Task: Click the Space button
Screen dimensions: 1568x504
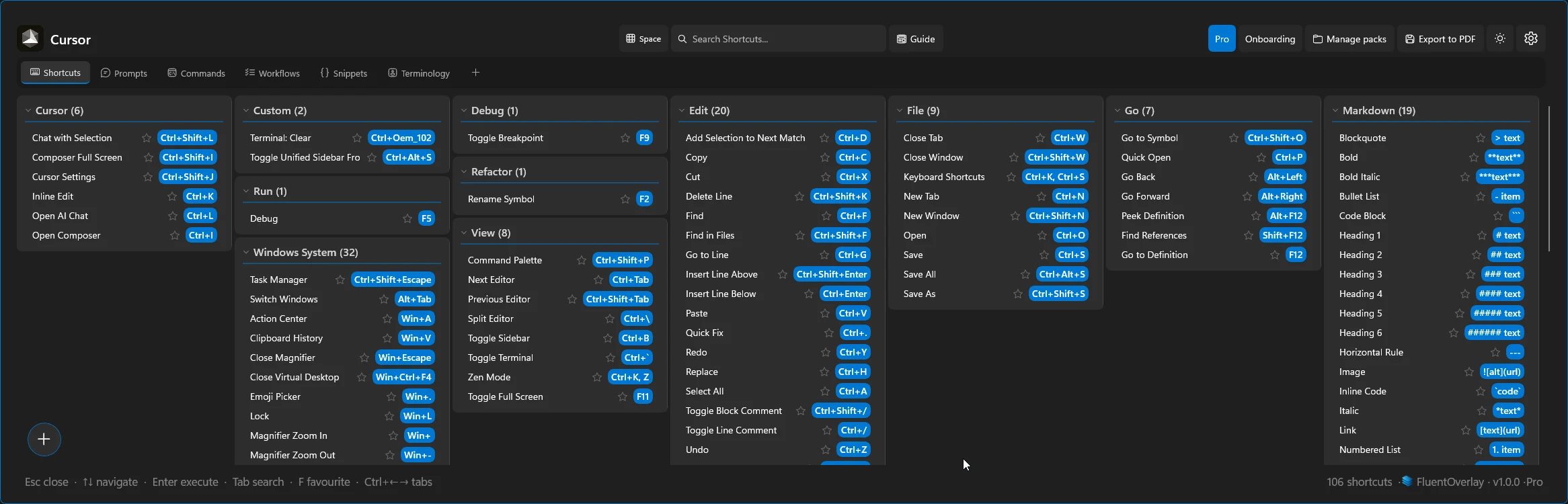Action: 643,39
